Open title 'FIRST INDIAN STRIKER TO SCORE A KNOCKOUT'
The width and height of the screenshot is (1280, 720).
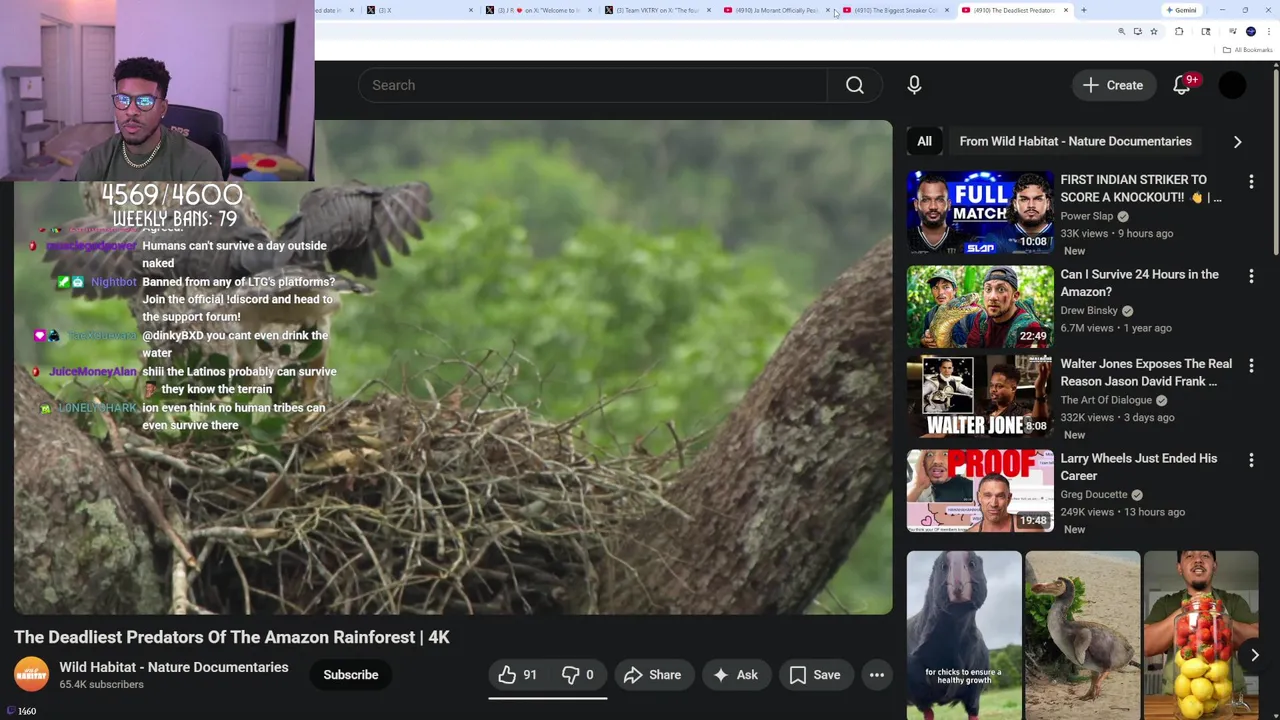click(x=1140, y=188)
